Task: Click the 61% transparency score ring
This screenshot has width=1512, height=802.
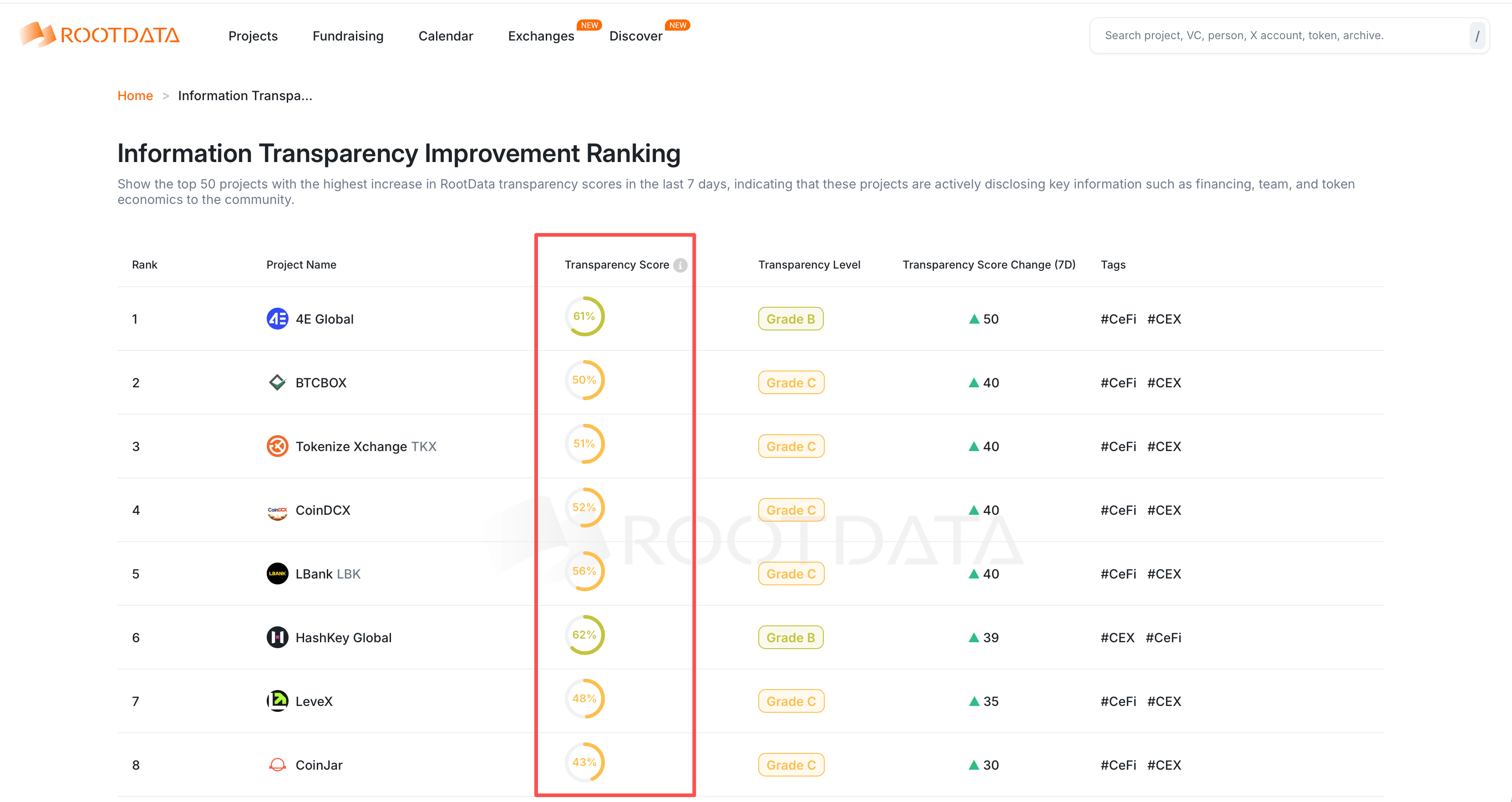Action: pyautogui.click(x=584, y=316)
